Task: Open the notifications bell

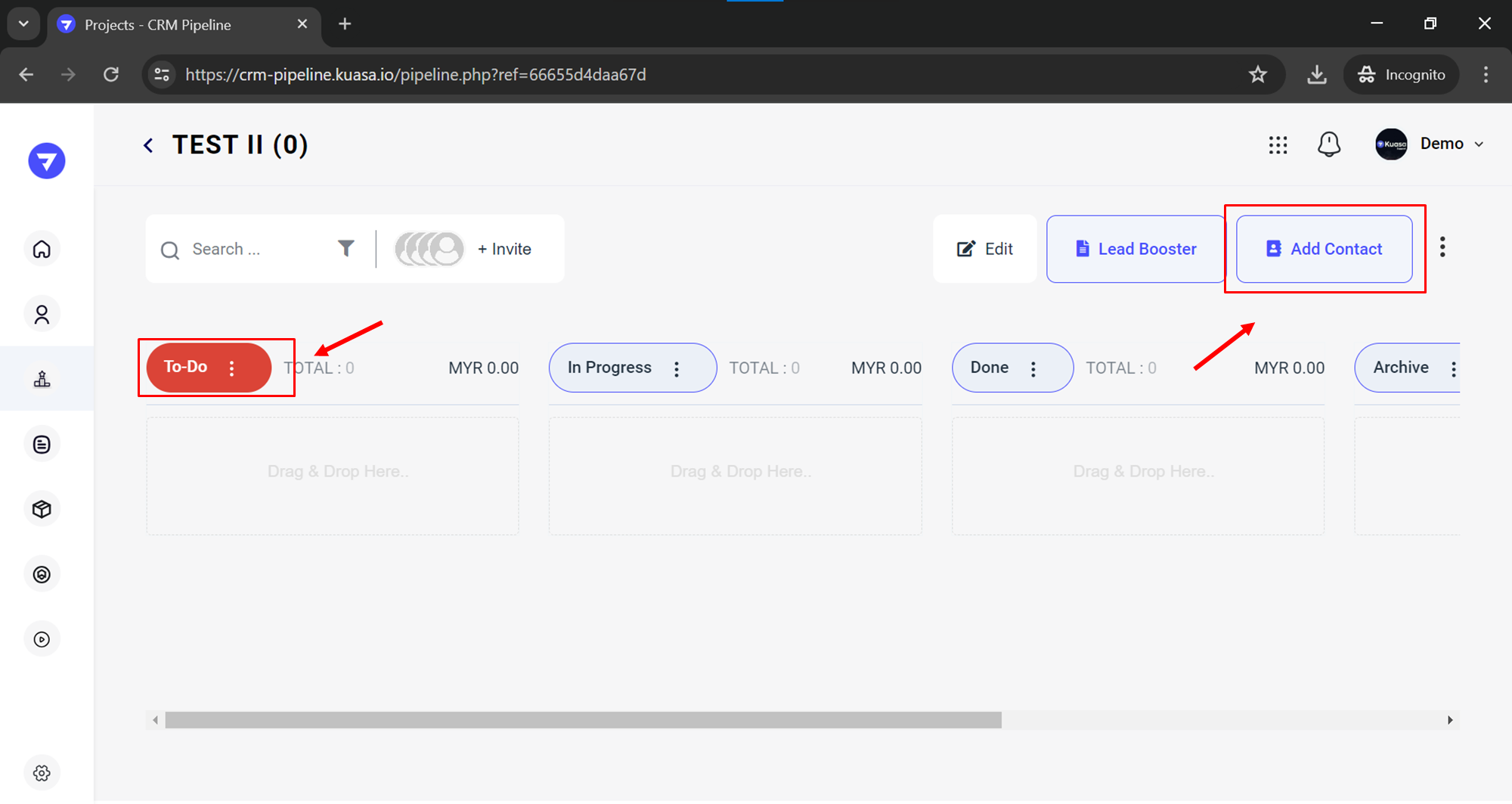Action: 1328,144
